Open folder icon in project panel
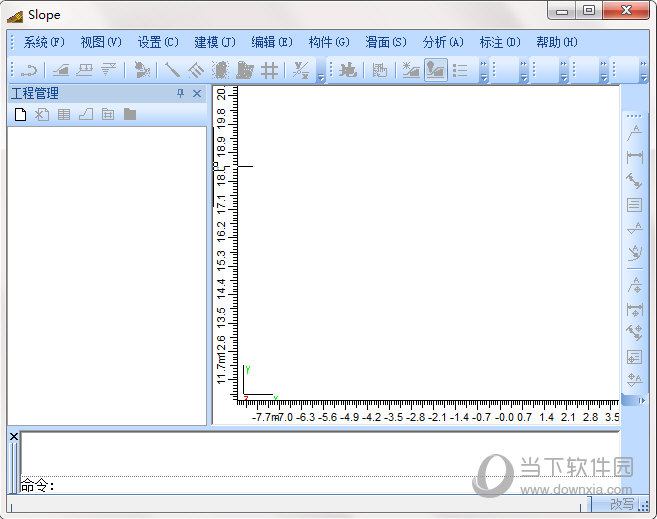The height and width of the screenshot is (519, 657). click(x=130, y=114)
